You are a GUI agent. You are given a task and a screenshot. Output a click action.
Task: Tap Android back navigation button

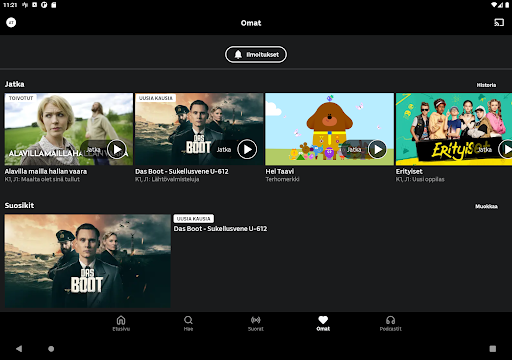click(x=19, y=349)
